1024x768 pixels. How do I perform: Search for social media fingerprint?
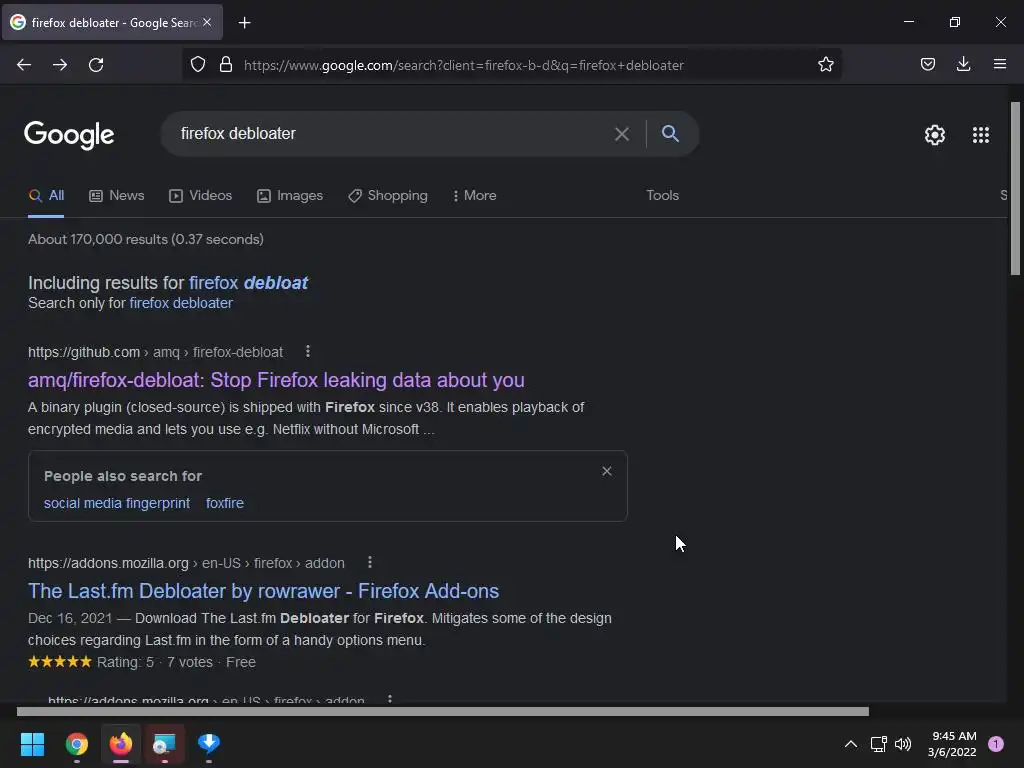[117, 503]
